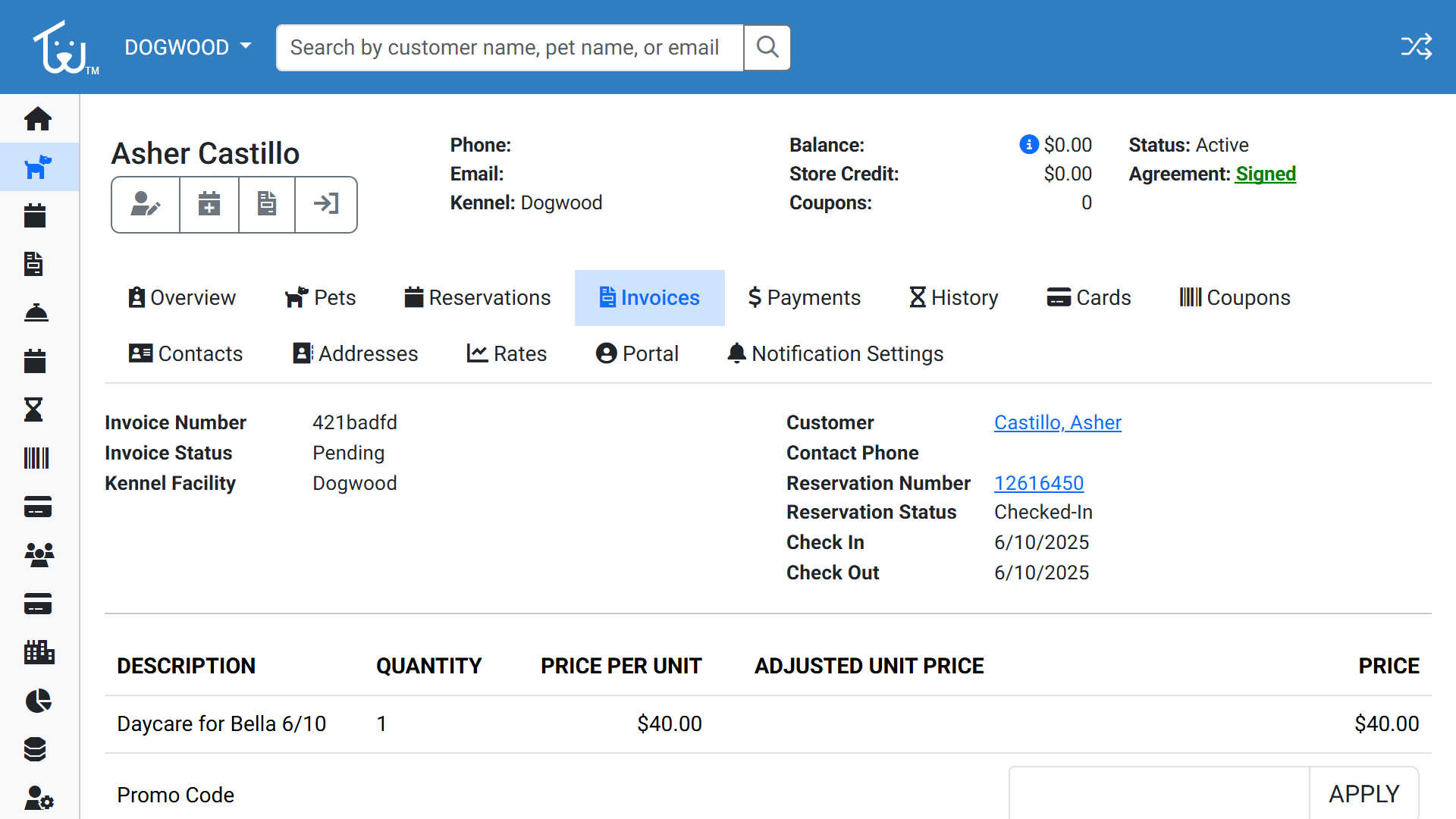
Task: Open reservation number 12616450 link
Action: 1038,483
